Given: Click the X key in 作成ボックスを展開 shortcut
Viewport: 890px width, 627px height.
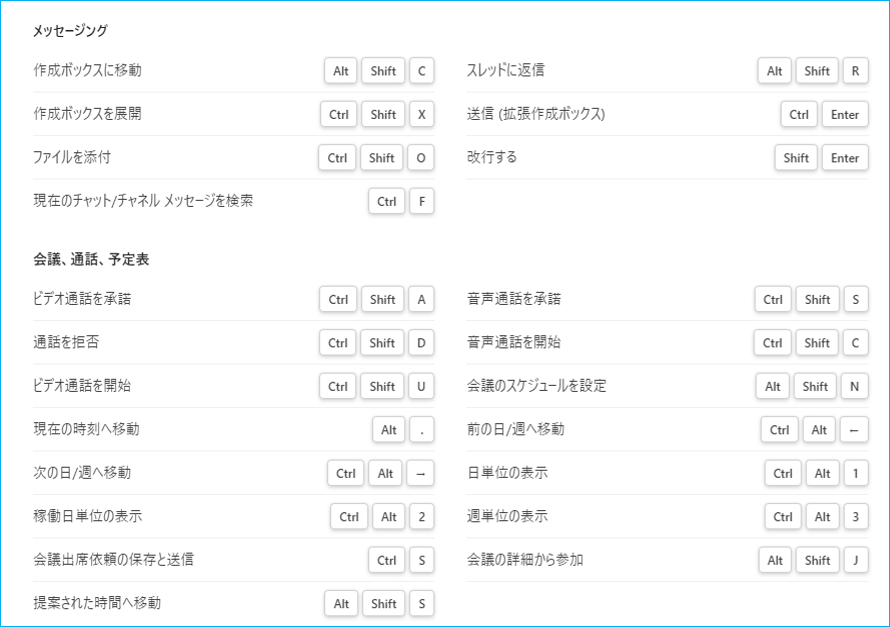Looking at the screenshot, I should (x=422, y=114).
